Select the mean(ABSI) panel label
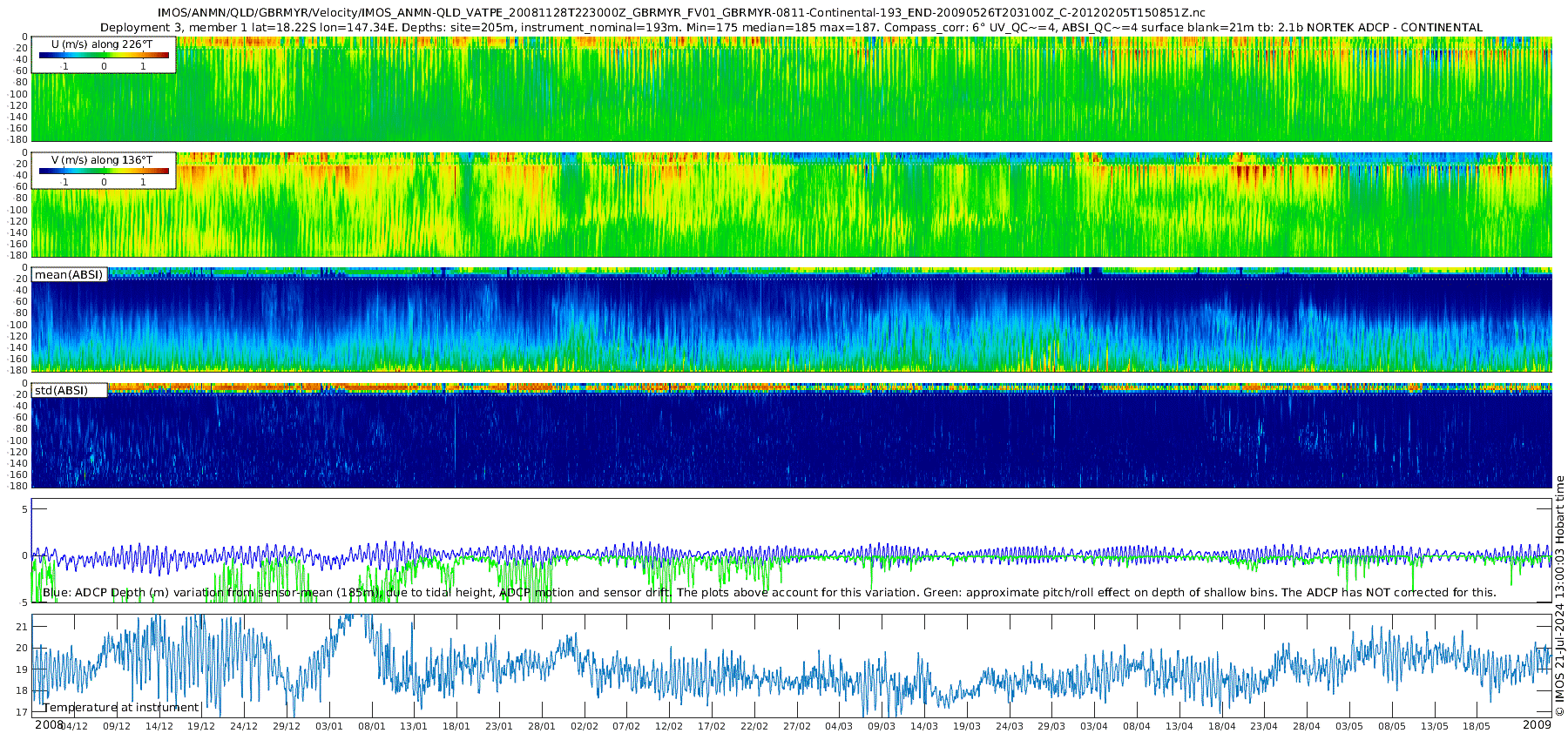This screenshot has height=740, width=1568. coord(69,274)
